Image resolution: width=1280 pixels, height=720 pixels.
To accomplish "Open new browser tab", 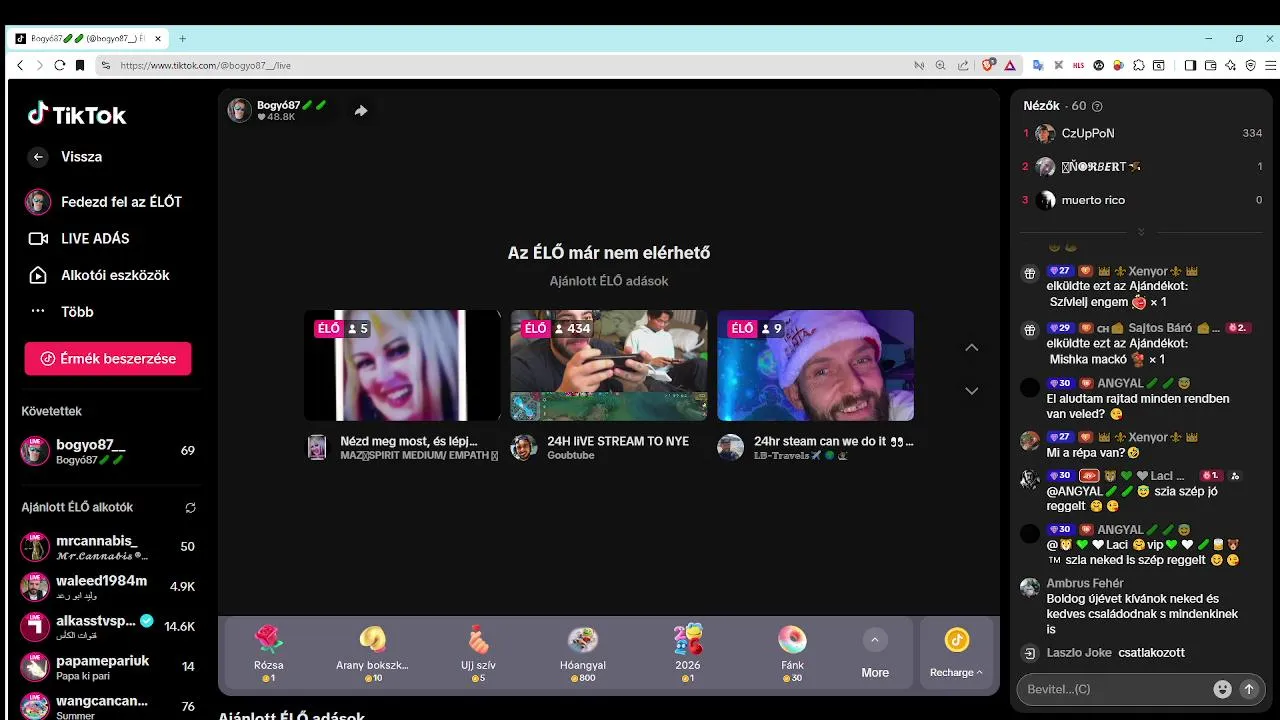I will [x=182, y=39].
